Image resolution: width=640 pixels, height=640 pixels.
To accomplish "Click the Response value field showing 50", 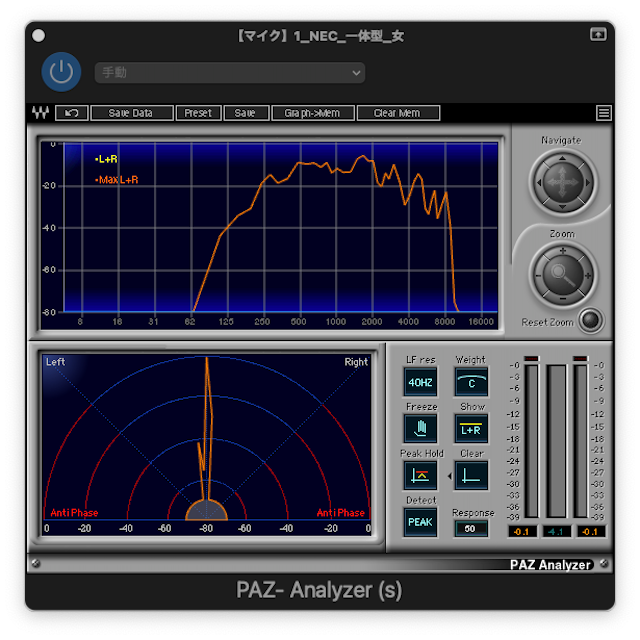I will coord(471,529).
